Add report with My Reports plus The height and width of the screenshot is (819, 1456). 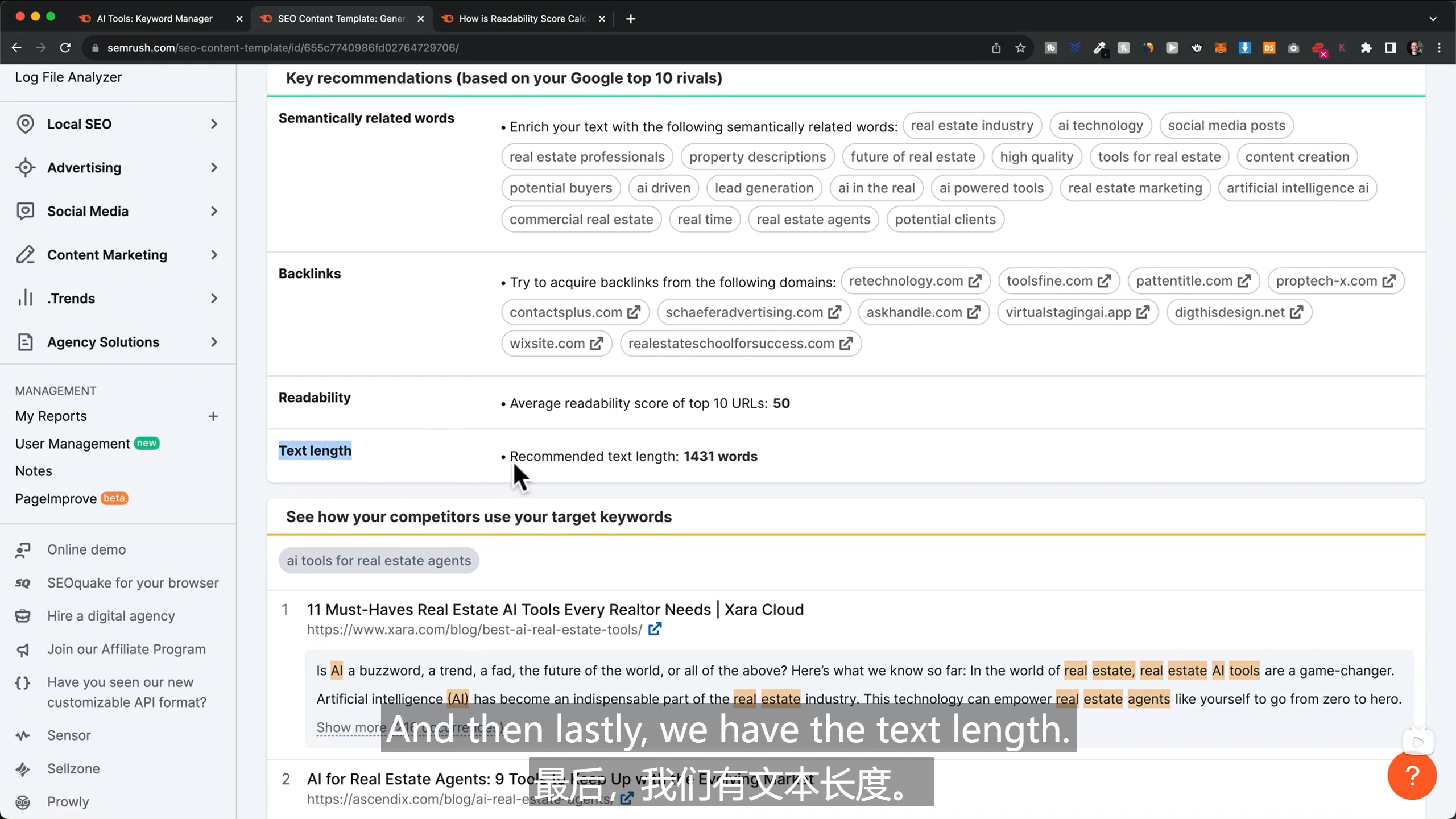(x=213, y=416)
